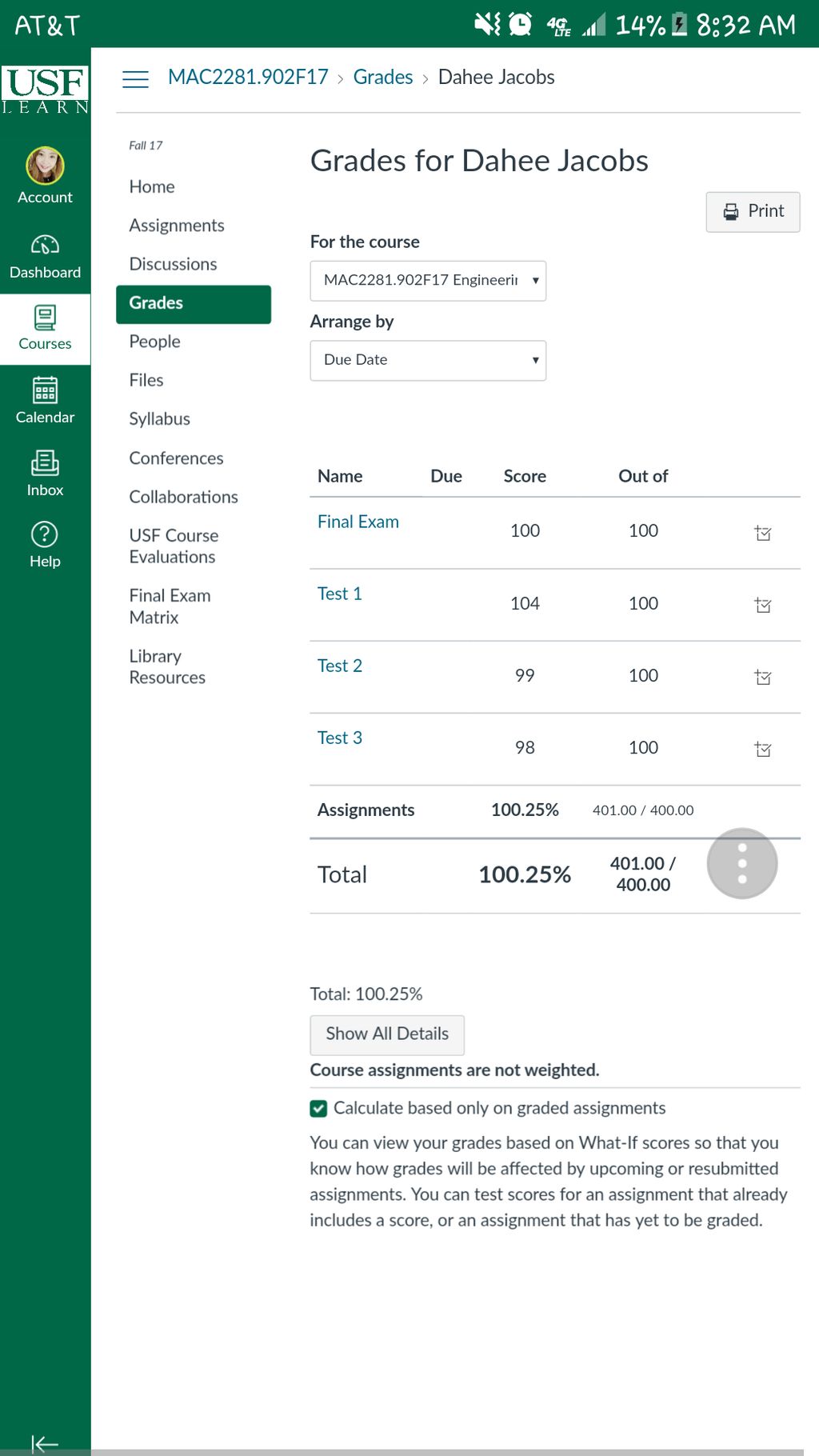Open Syllabus from the course menu

(160, 419)
